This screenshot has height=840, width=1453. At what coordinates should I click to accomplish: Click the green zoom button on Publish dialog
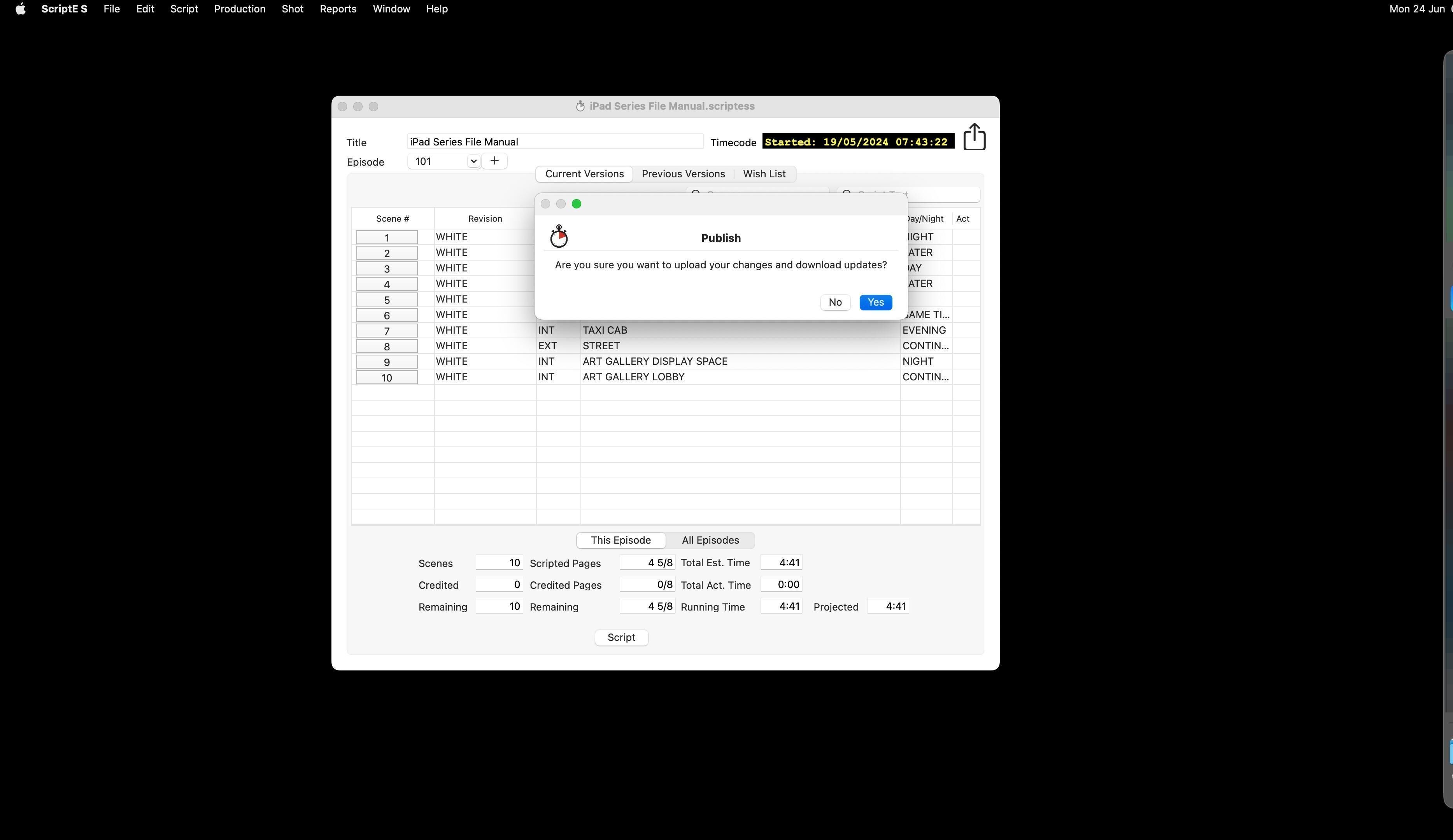[x=576, y=203]
